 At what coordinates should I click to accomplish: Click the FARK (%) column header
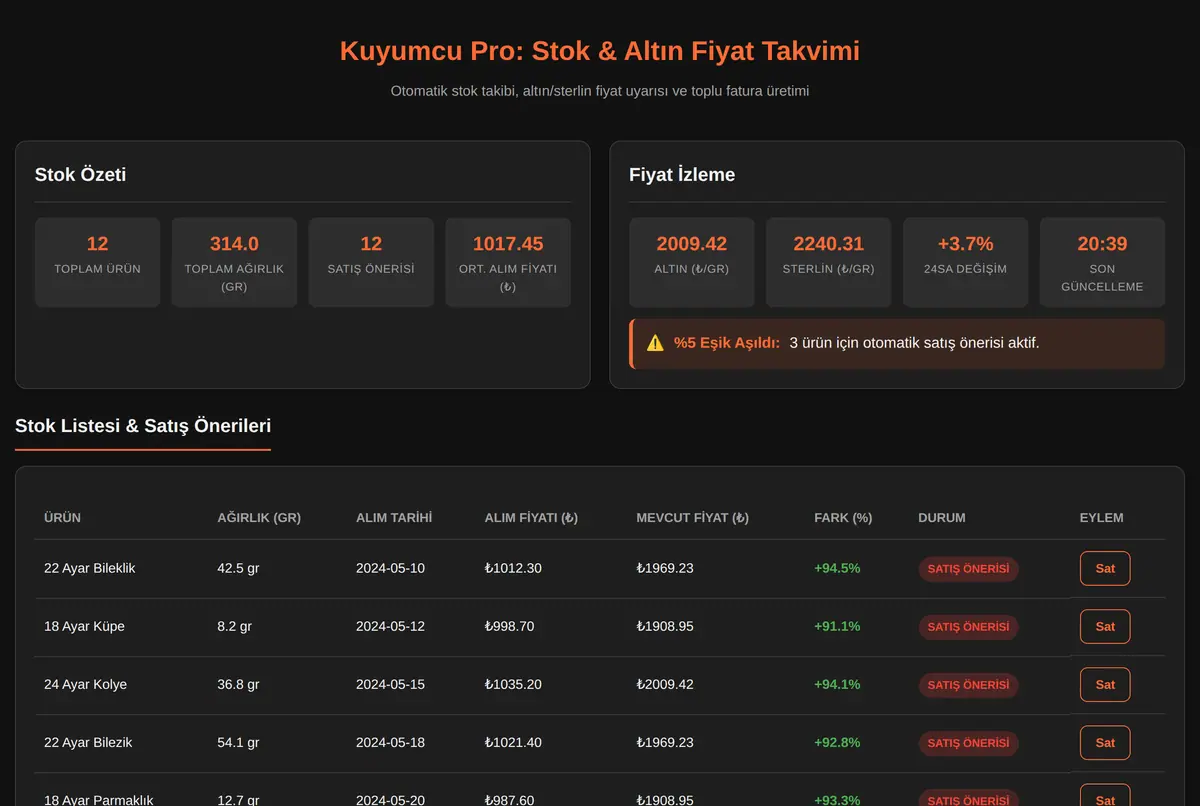[843, 518]
